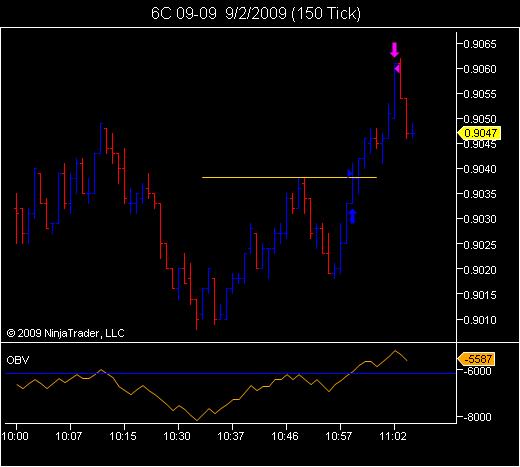Click the 10:46 time axis label

[x=285, y=436]
